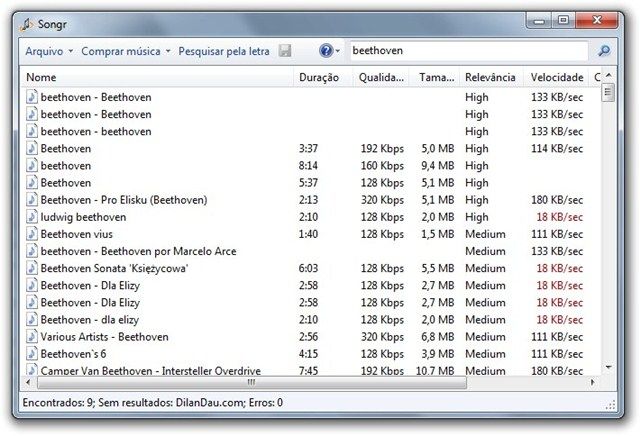Select 'Beethoven`s 6' song name

73,354
